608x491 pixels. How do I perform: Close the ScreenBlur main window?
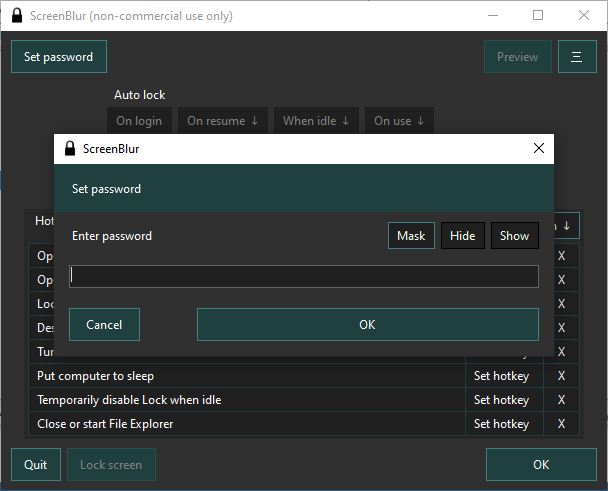tap(584, 16)
